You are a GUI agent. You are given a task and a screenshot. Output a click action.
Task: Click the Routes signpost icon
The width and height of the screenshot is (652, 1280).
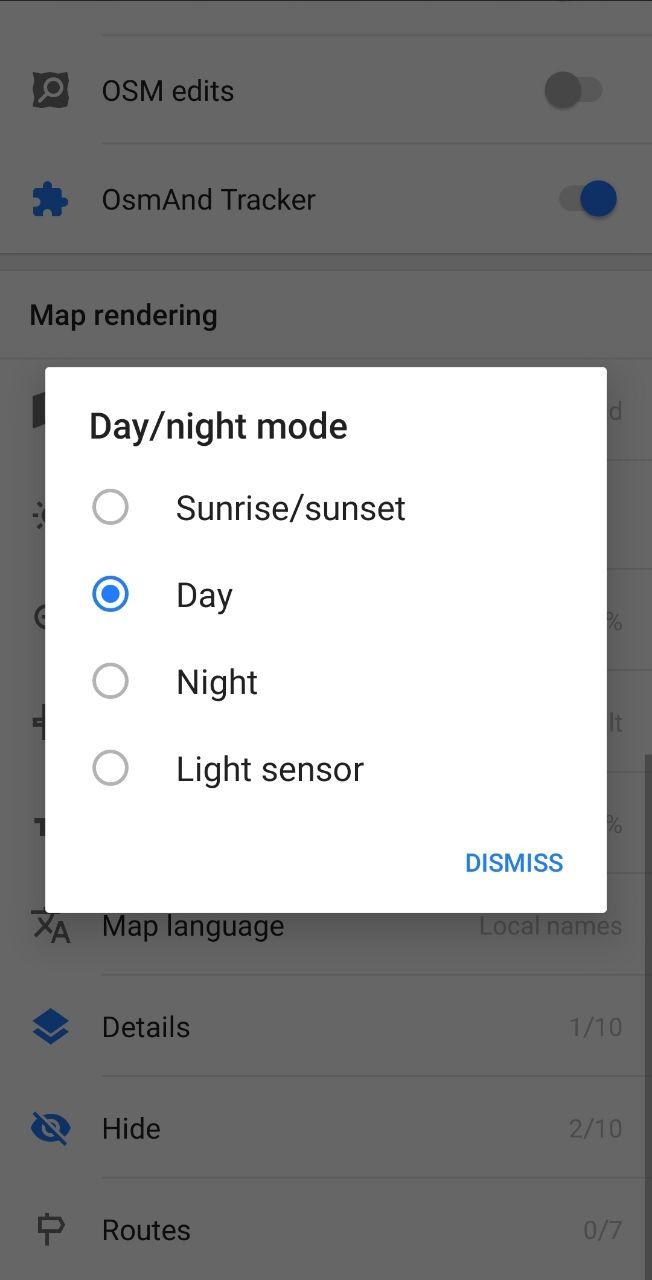[50, 1230]
